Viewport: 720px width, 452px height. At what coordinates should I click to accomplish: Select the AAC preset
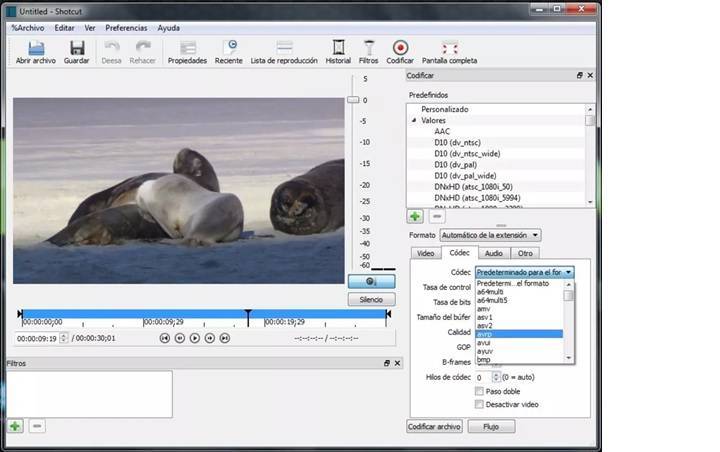tap(442, 131)
